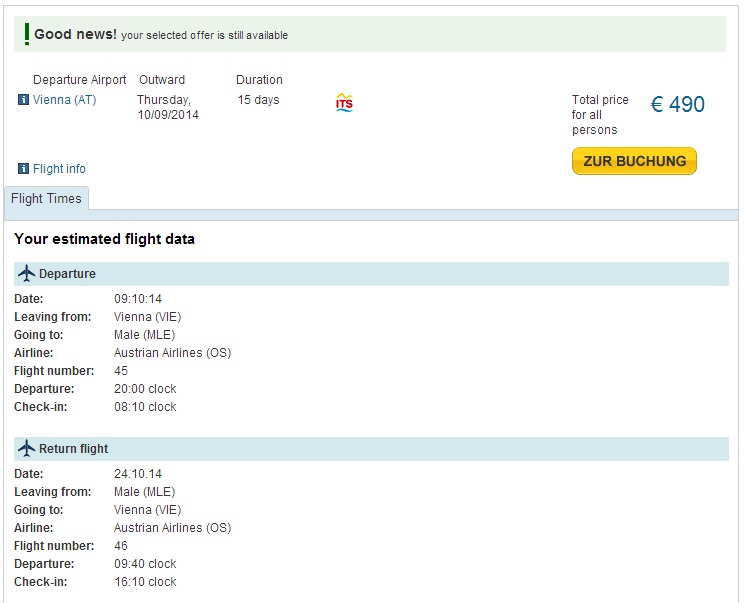
Task: Click the 'Your estimated flight data' heading
Action: (x=105, y=239)
